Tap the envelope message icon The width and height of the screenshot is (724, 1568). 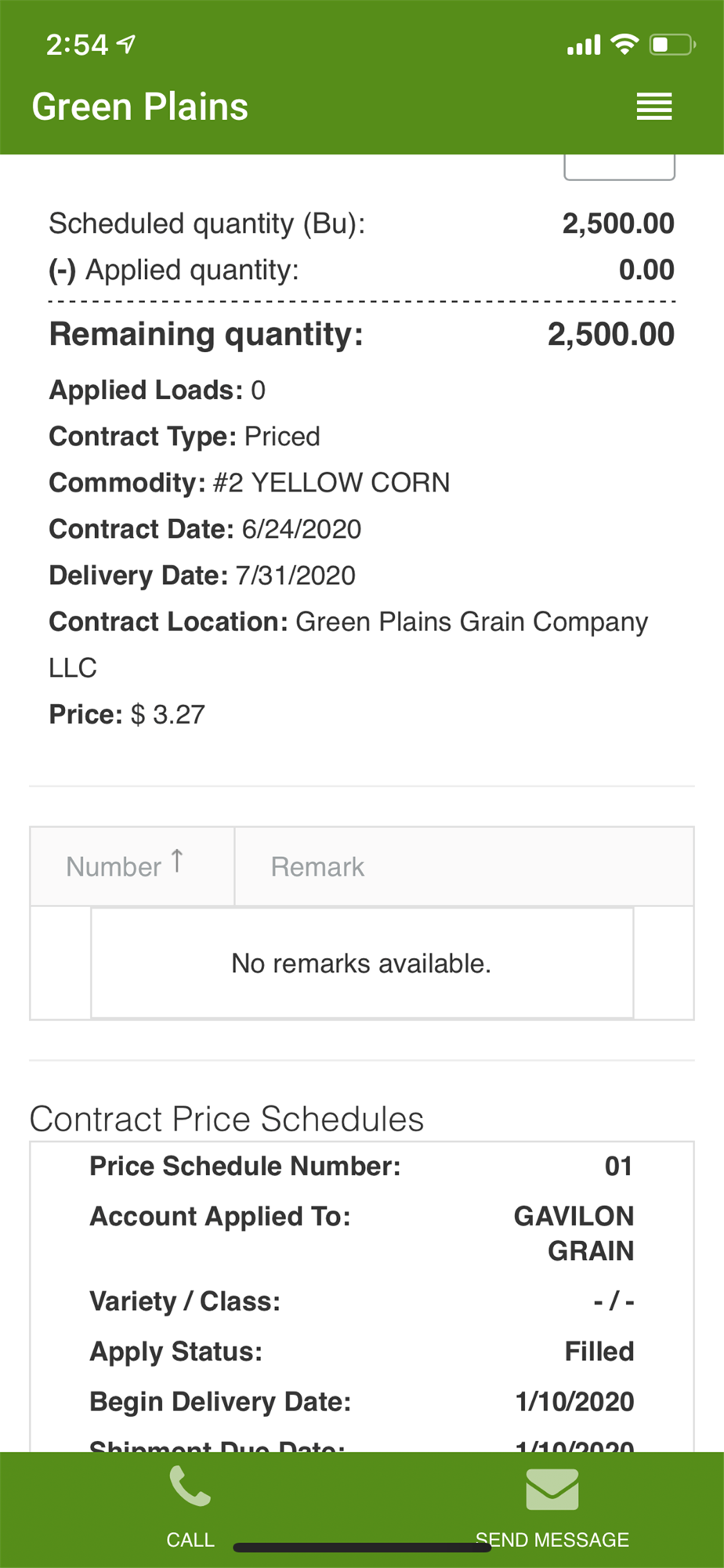coord(552,1489)
